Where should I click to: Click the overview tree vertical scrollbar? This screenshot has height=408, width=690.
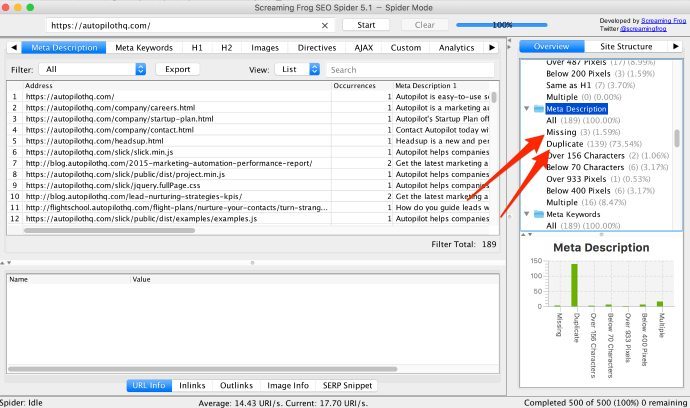tap(677, 138)
